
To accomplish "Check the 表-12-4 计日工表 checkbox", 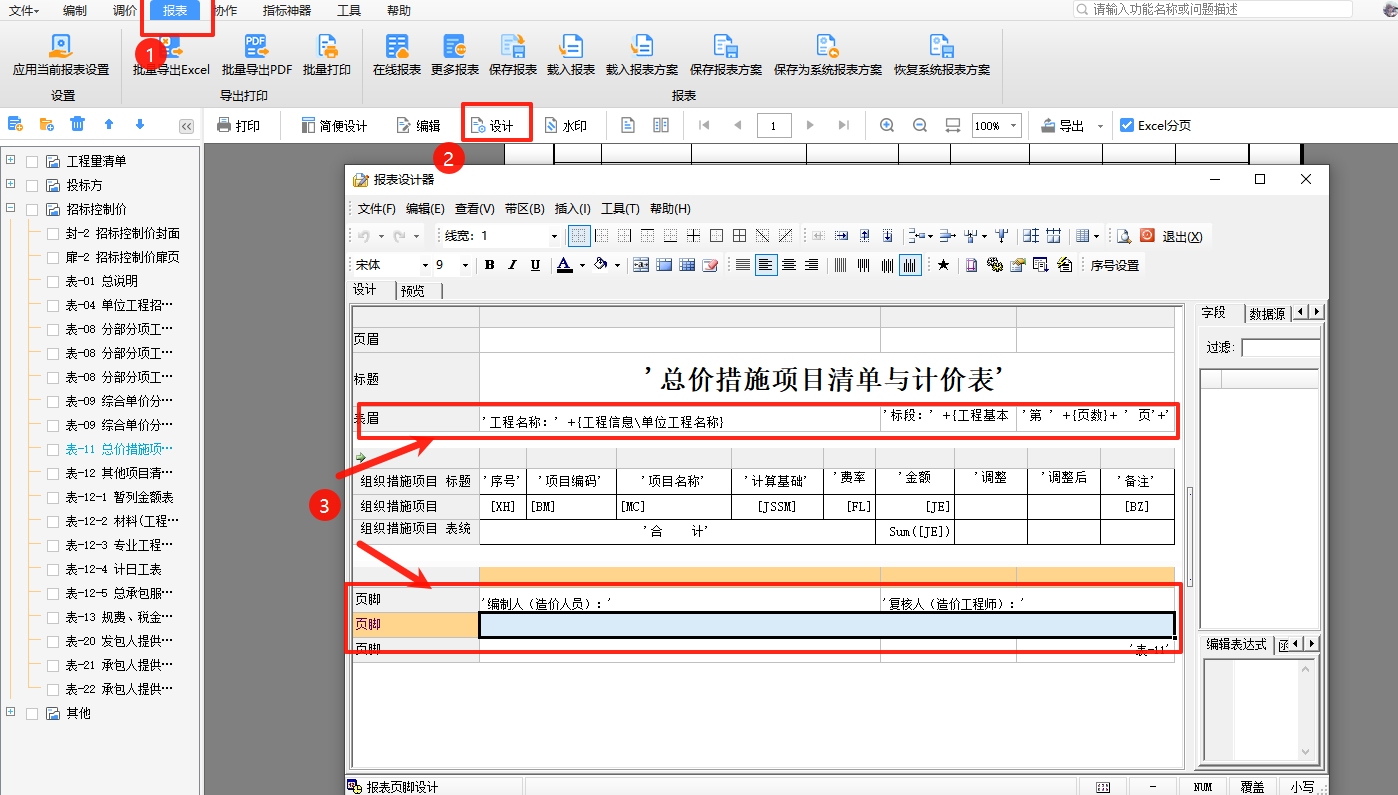I will (x=53, y=570).
